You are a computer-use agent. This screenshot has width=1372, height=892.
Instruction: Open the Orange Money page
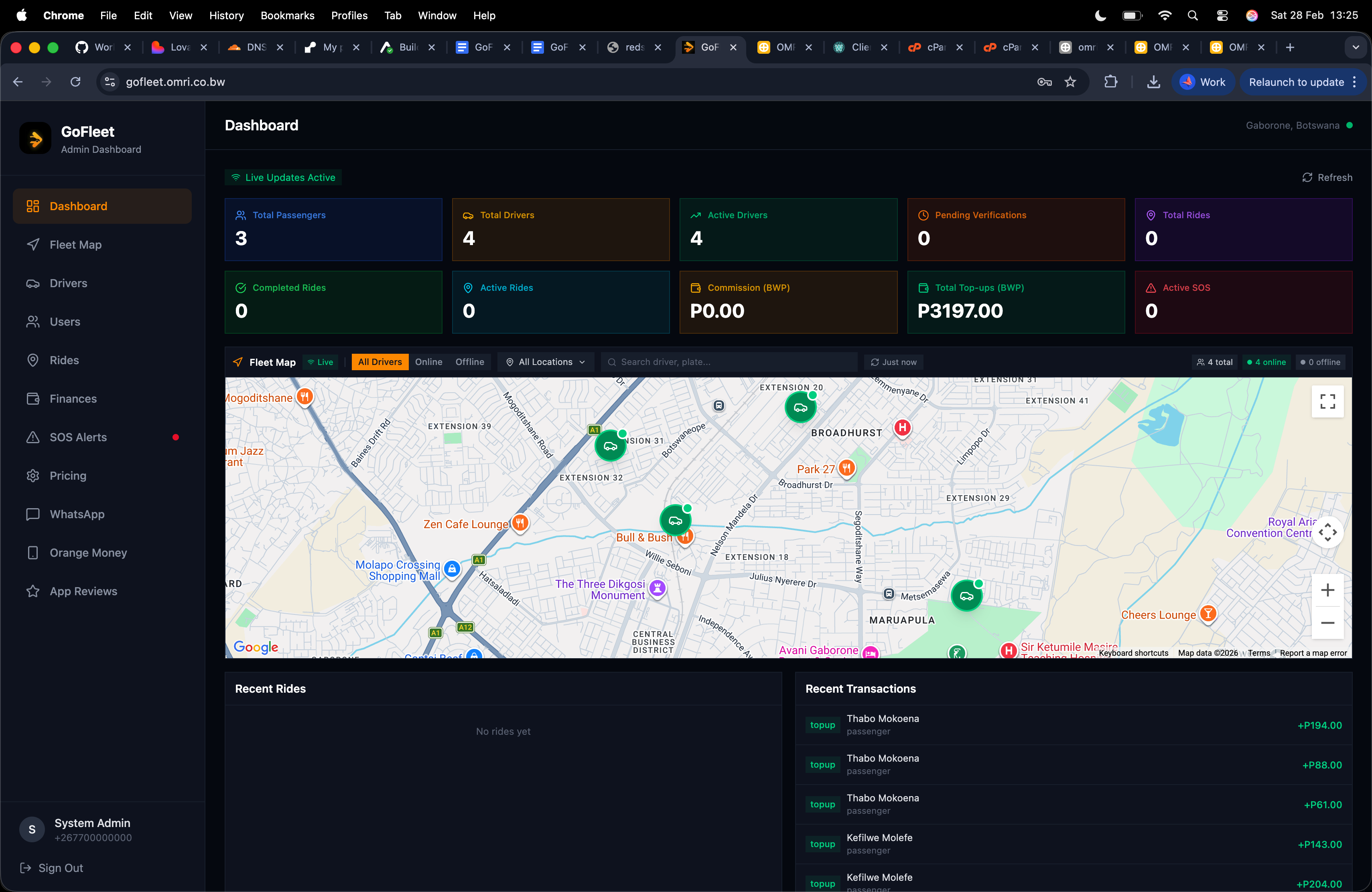tap(102, 553)
